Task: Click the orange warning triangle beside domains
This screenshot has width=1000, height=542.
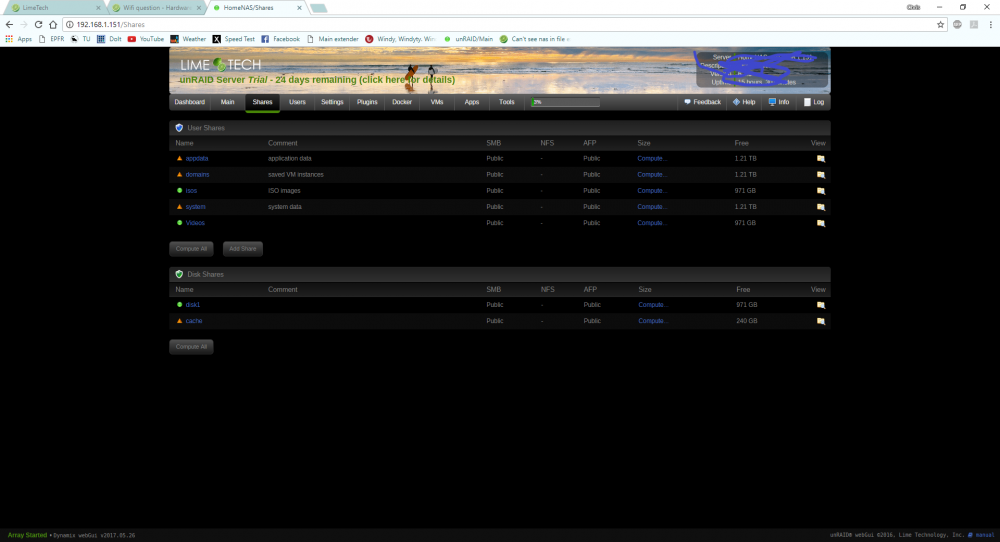Action: click(x=179, y=174)
